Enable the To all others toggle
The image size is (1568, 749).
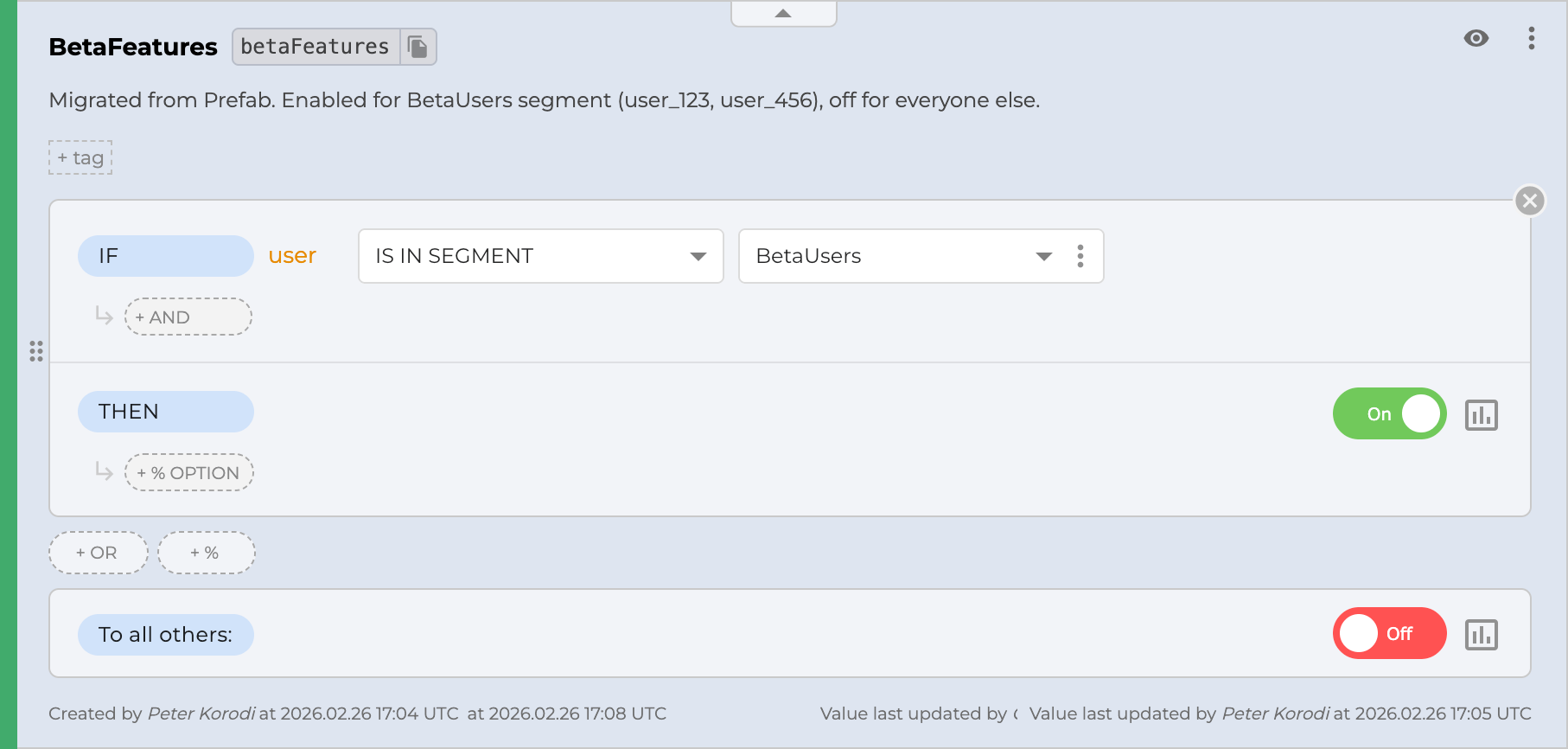click(1389, 633)
